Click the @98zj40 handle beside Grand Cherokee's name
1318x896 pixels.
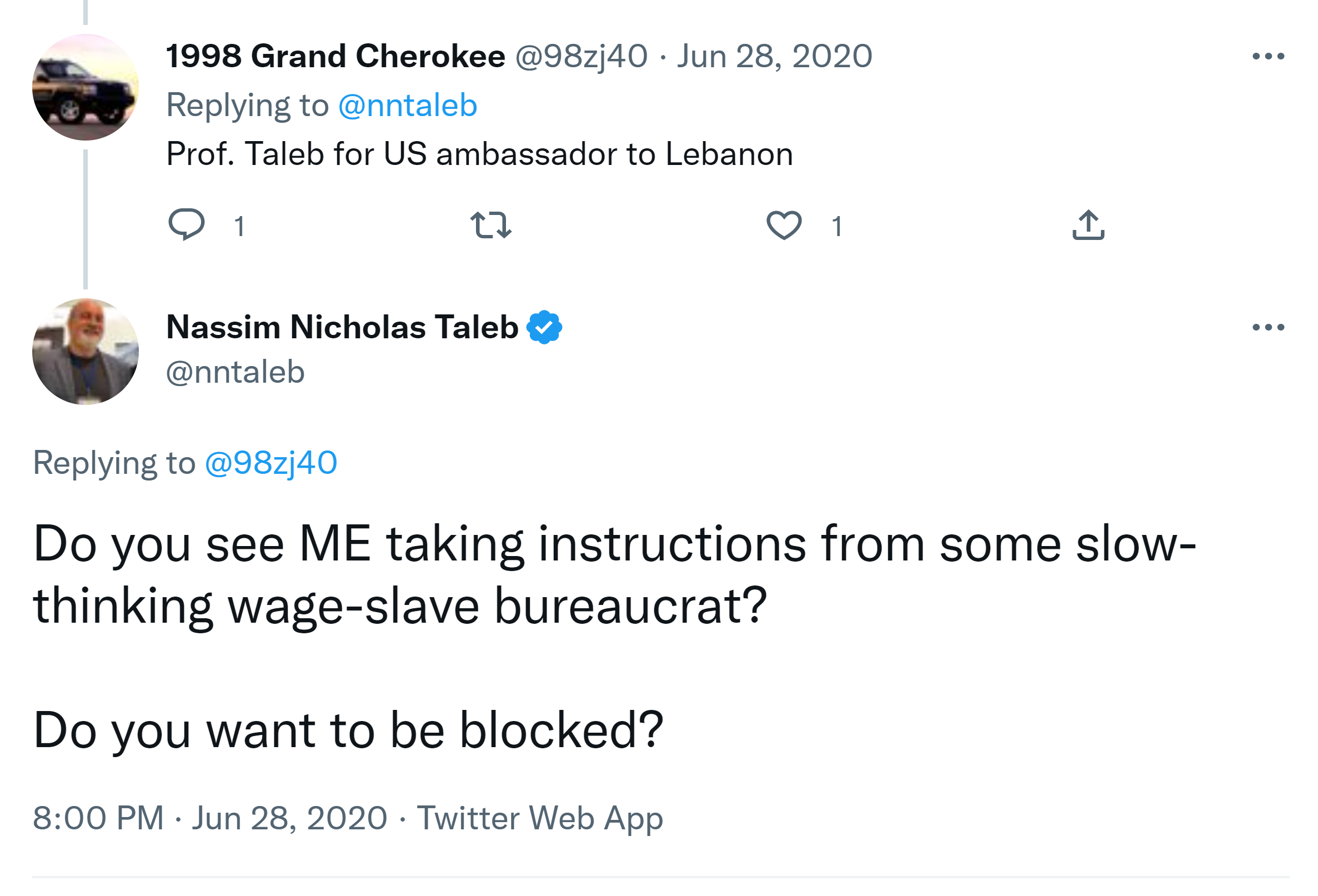(581, 56)
